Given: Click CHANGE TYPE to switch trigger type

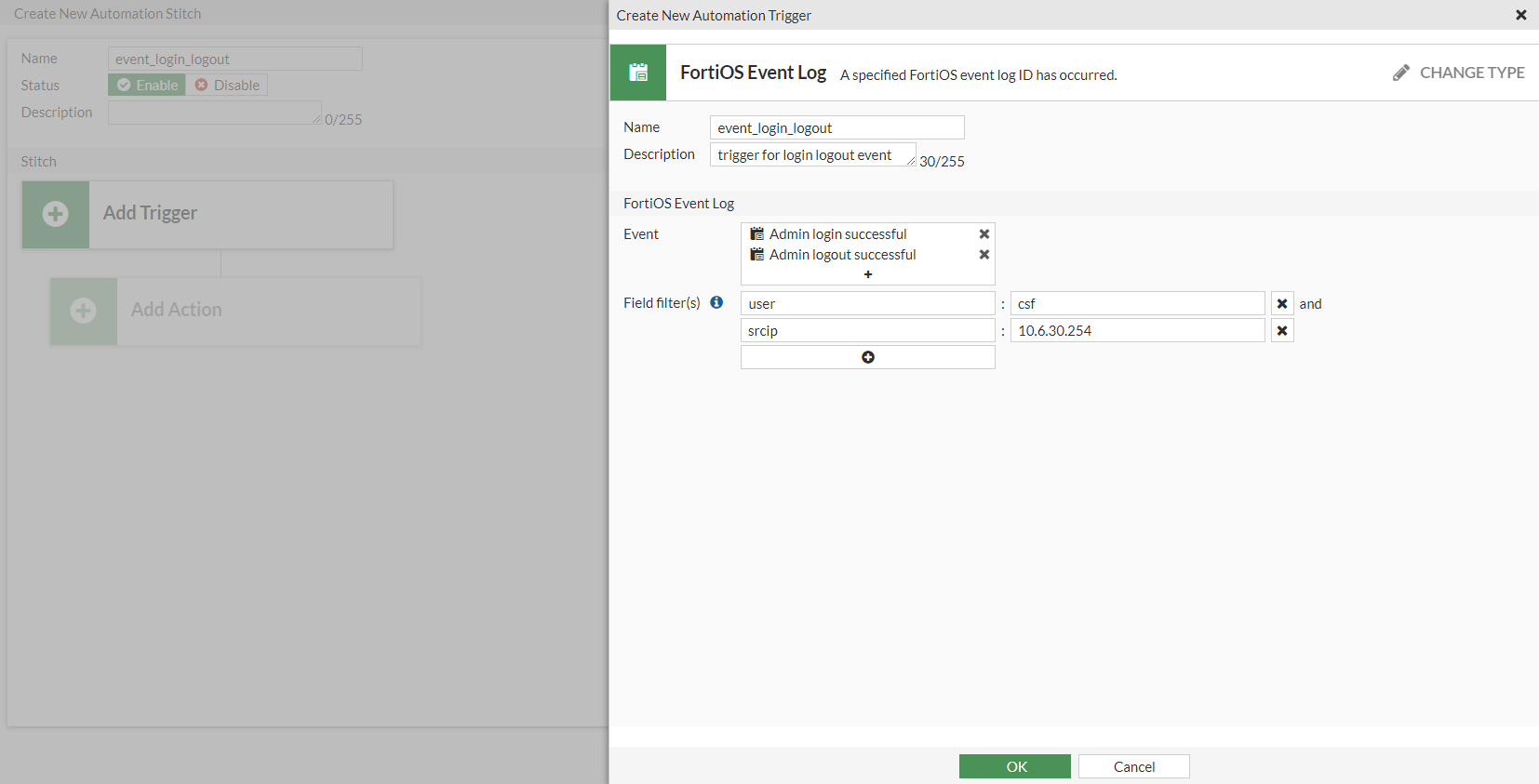Looking at the screenshot, I should click(1471, 73).
